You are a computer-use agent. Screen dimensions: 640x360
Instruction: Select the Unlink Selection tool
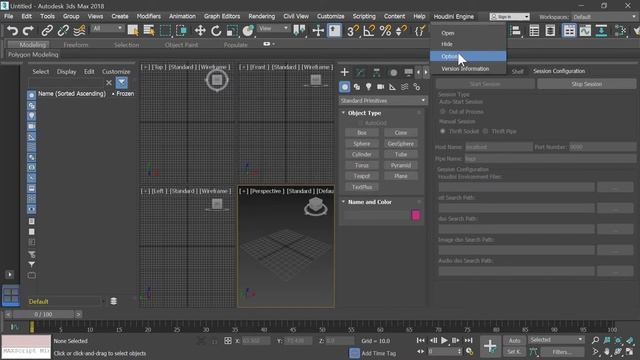point(63,31)
